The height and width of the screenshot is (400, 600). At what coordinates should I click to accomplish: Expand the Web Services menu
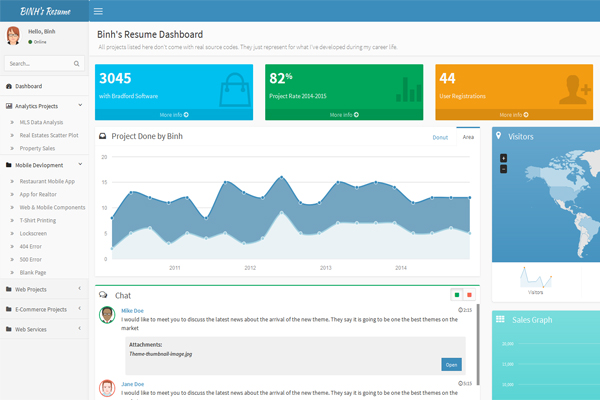40,329
